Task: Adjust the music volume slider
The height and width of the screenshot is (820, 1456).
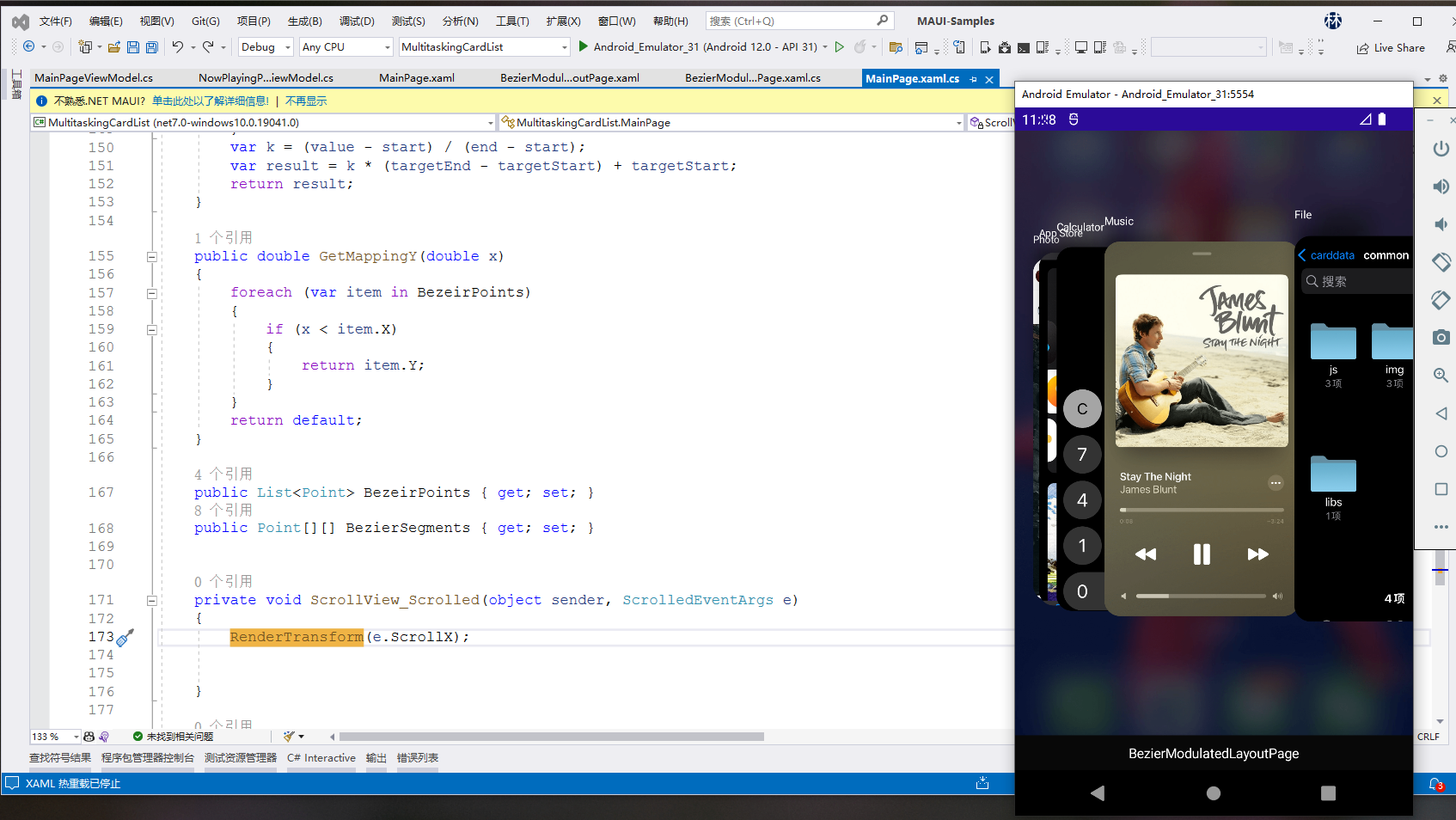Action: point(1201,596)
